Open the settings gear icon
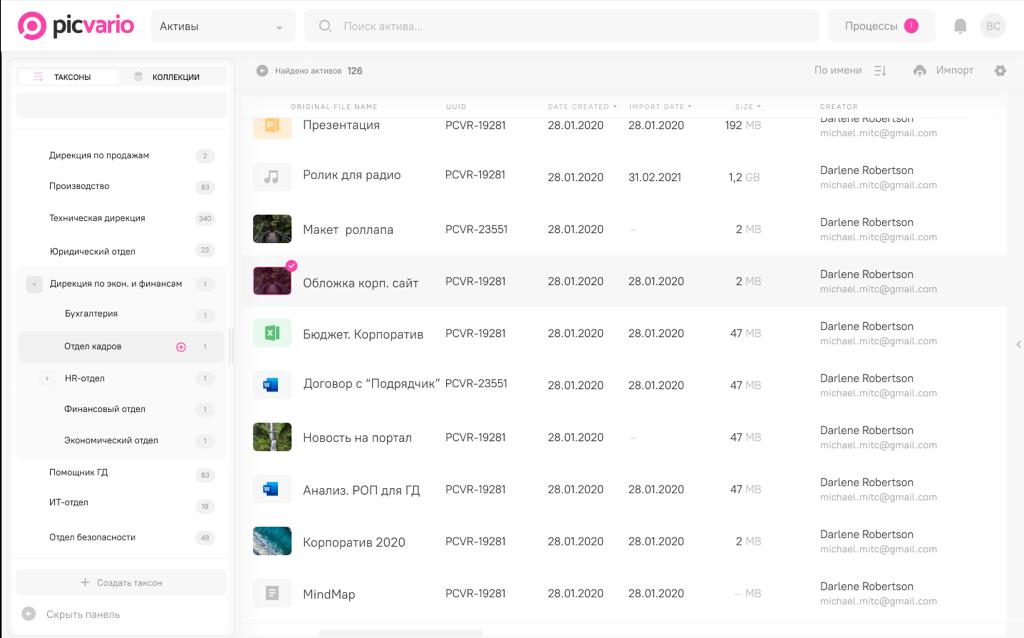 [x=1000, y=70]
